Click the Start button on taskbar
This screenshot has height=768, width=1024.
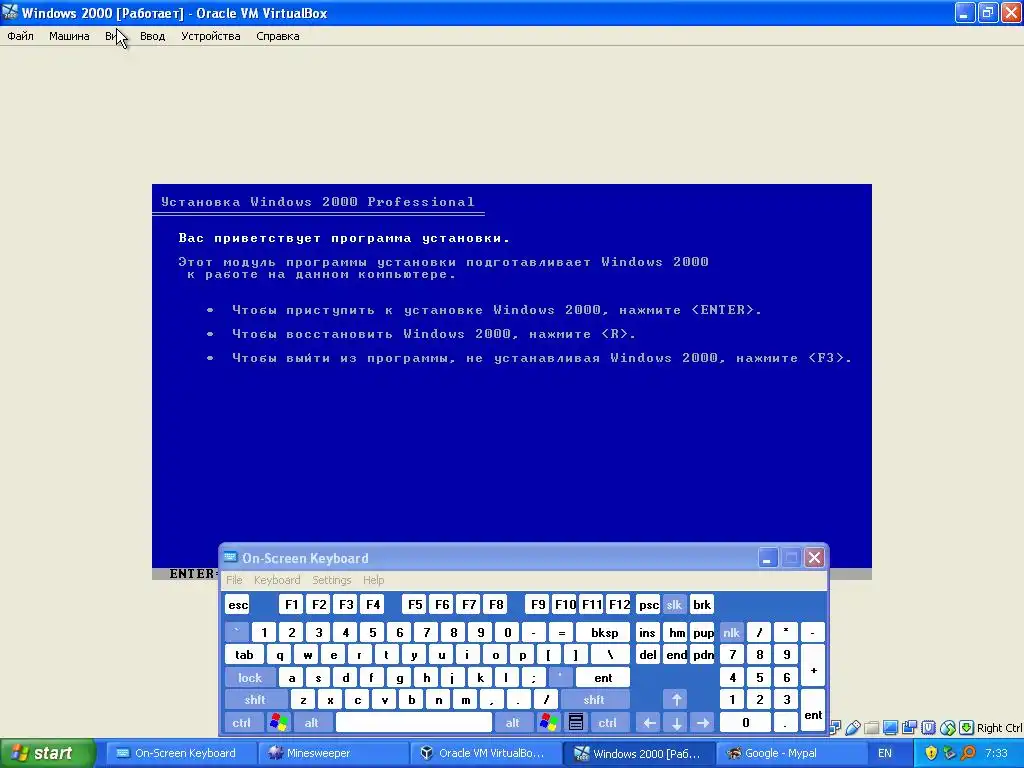tap(48, 753)
